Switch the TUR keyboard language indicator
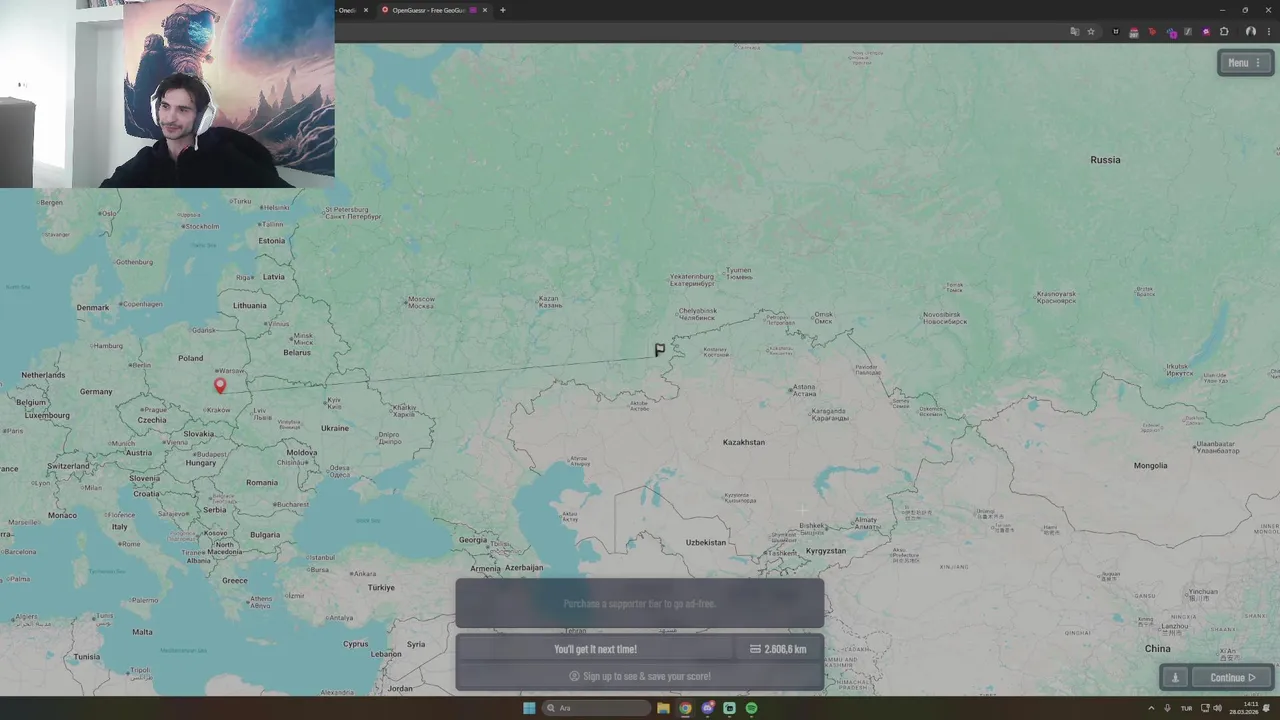The height and width of the screenshot is (720, 1280). coord(1187,708)
